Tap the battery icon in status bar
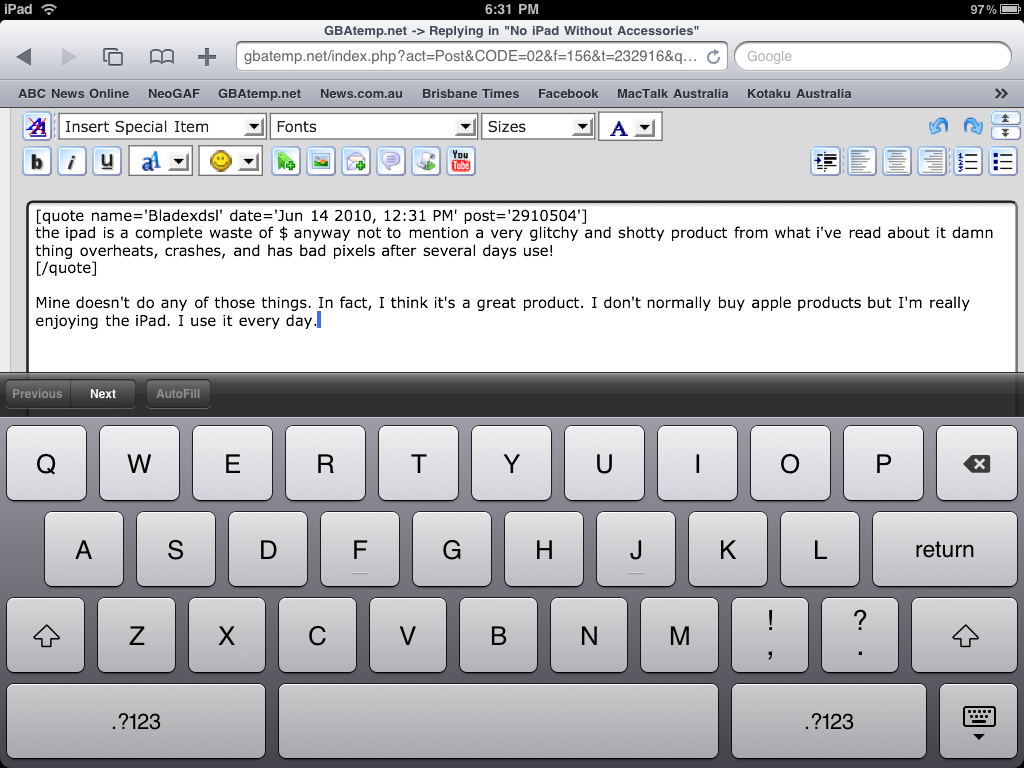This screenshot has width=1024, height=768. coord(1010,9)
